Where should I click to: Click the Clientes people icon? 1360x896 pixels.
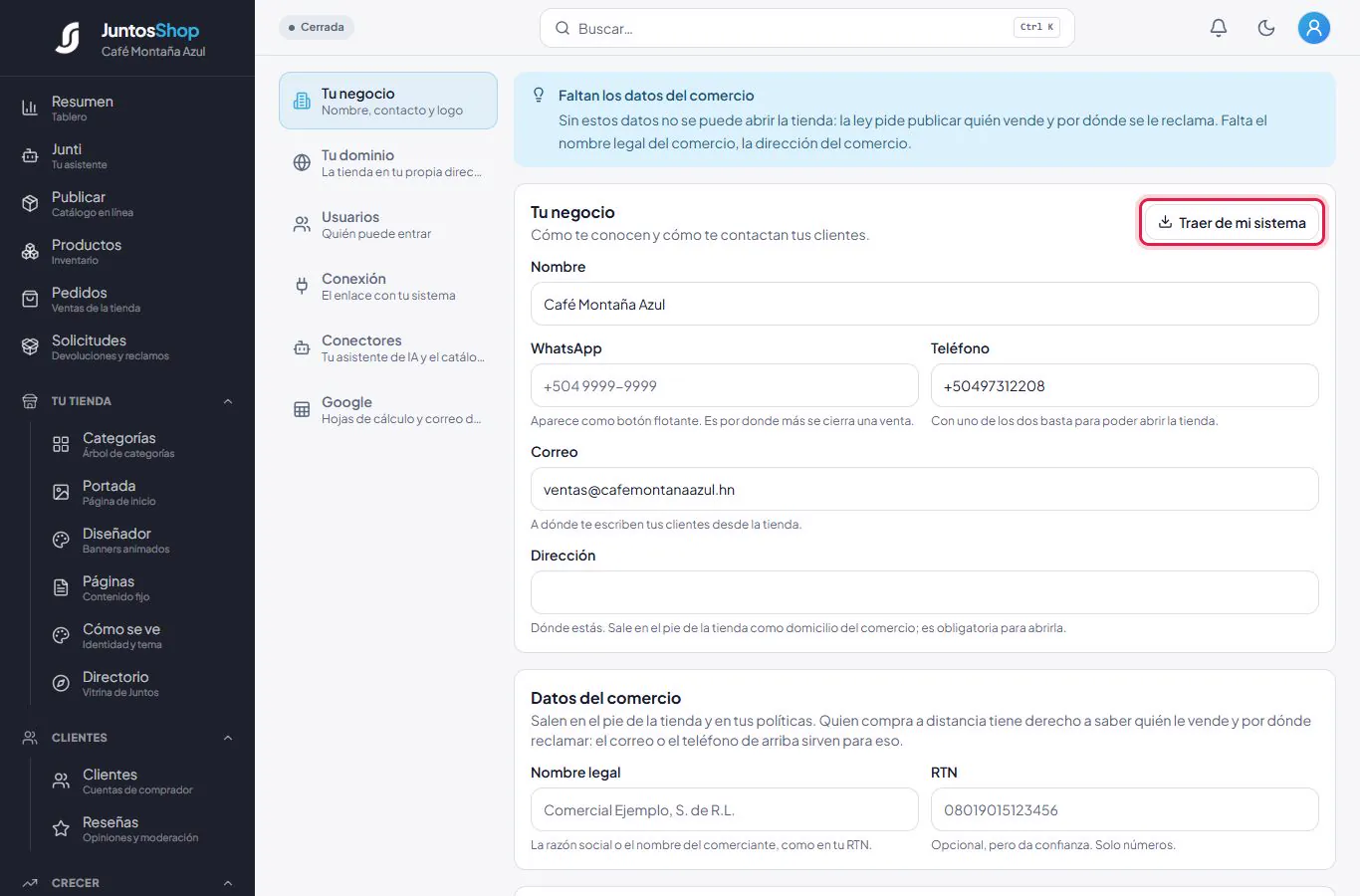click(x=61, y=781)
